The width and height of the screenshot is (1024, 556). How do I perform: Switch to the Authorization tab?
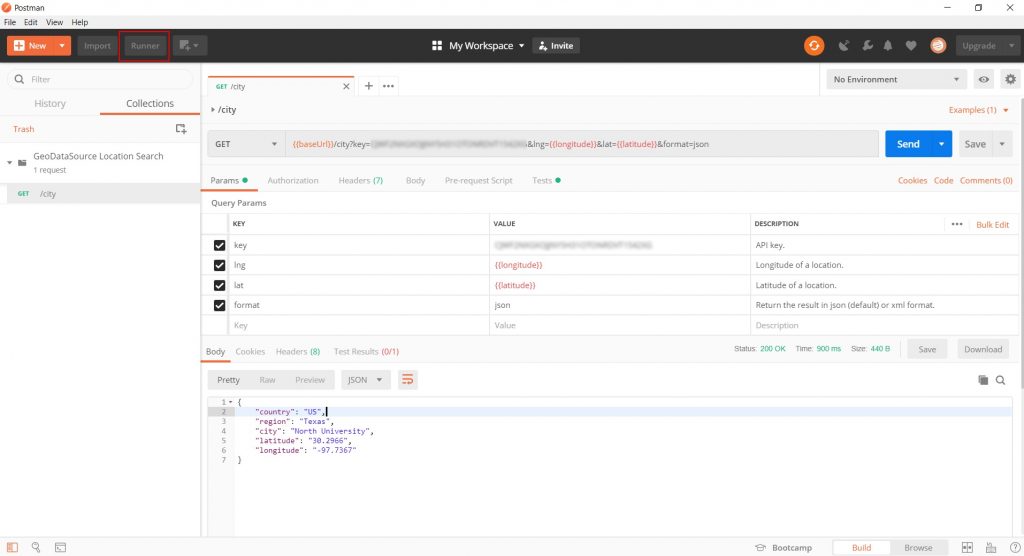tap(293, 180)
